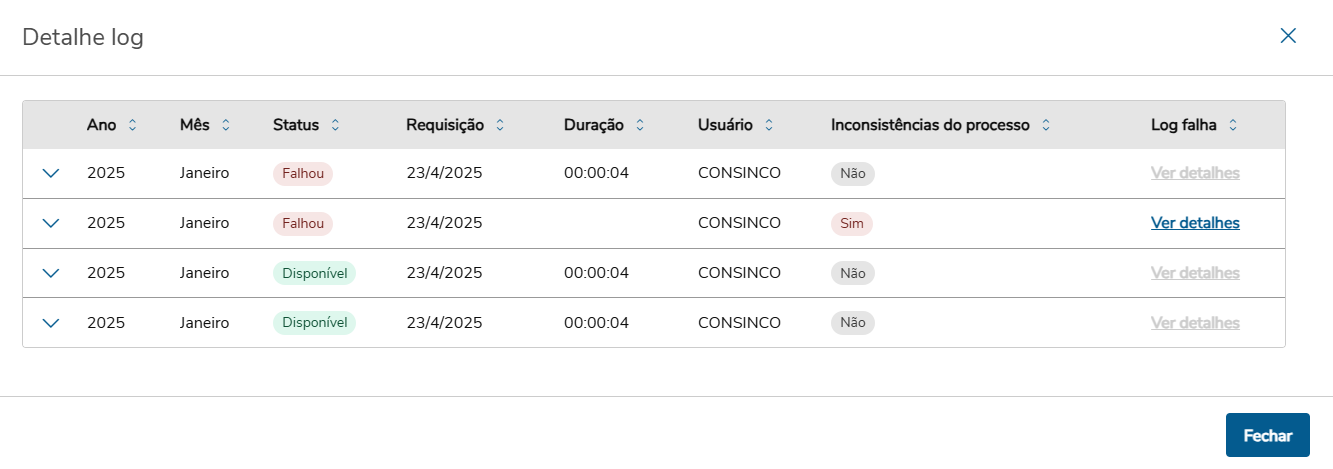Click the Inconsistências do processo header label

(930, 125)
